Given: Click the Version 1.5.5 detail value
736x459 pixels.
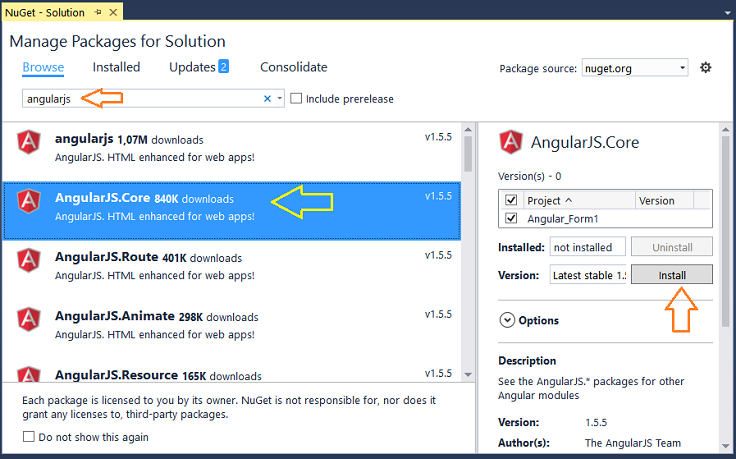Looking at the screenshot, I should coord(596,422).
